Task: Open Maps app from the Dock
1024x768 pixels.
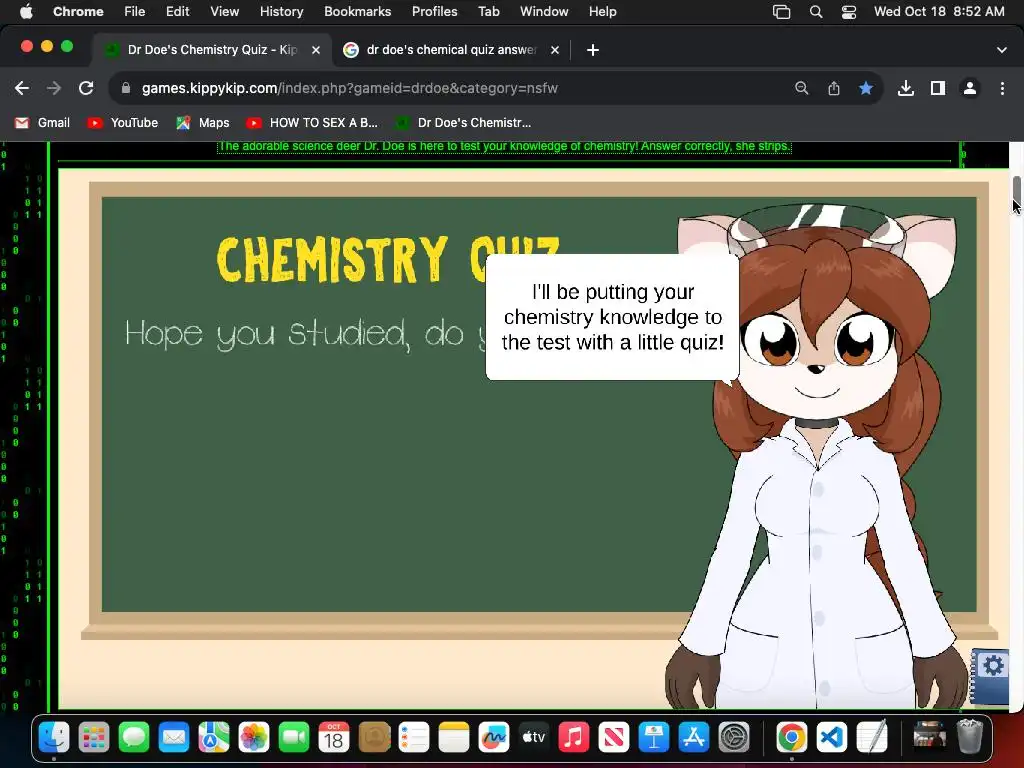Action: [x=214, y=738]
